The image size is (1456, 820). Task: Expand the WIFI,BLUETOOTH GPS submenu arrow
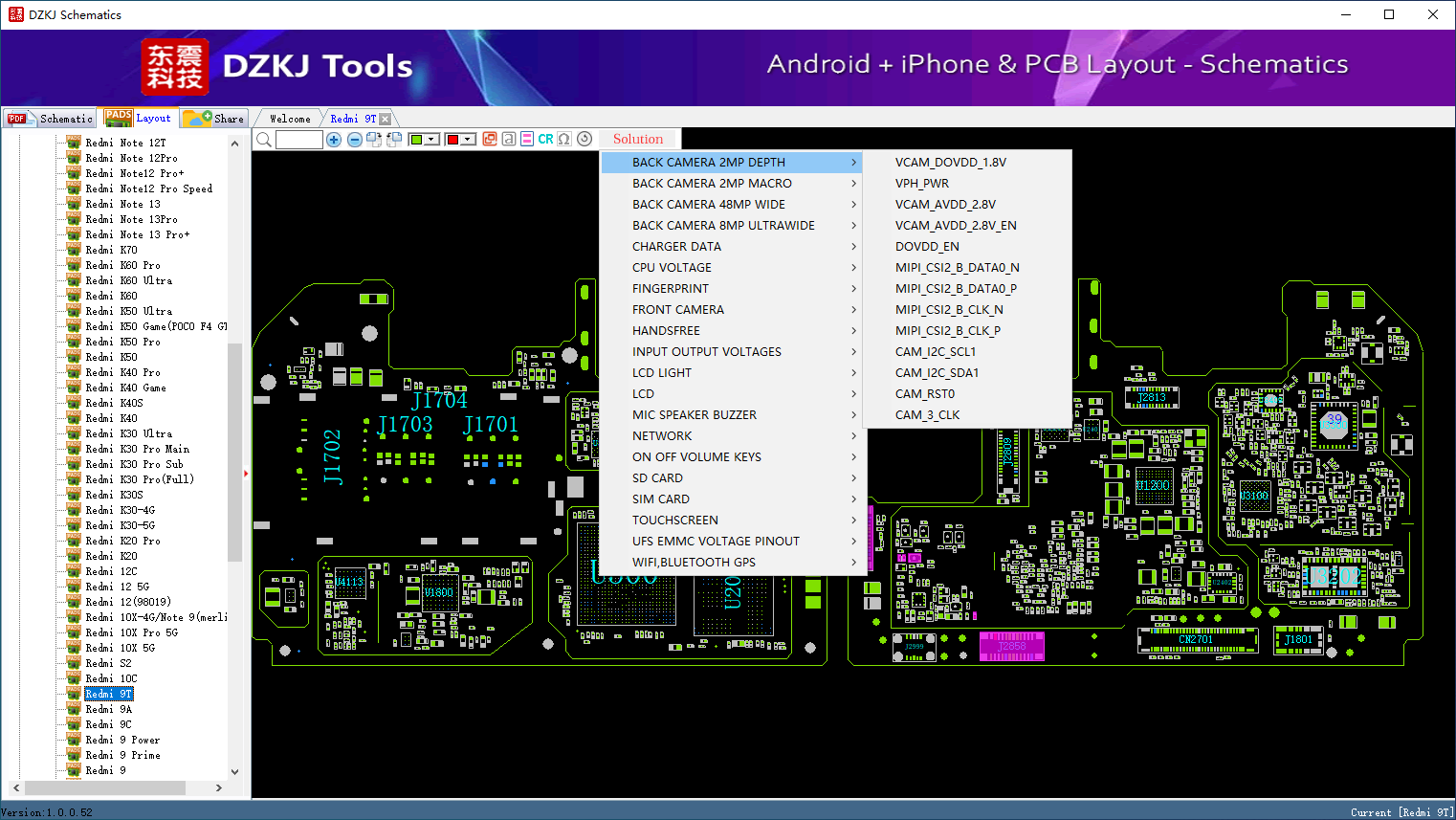[x=853, y=563]
